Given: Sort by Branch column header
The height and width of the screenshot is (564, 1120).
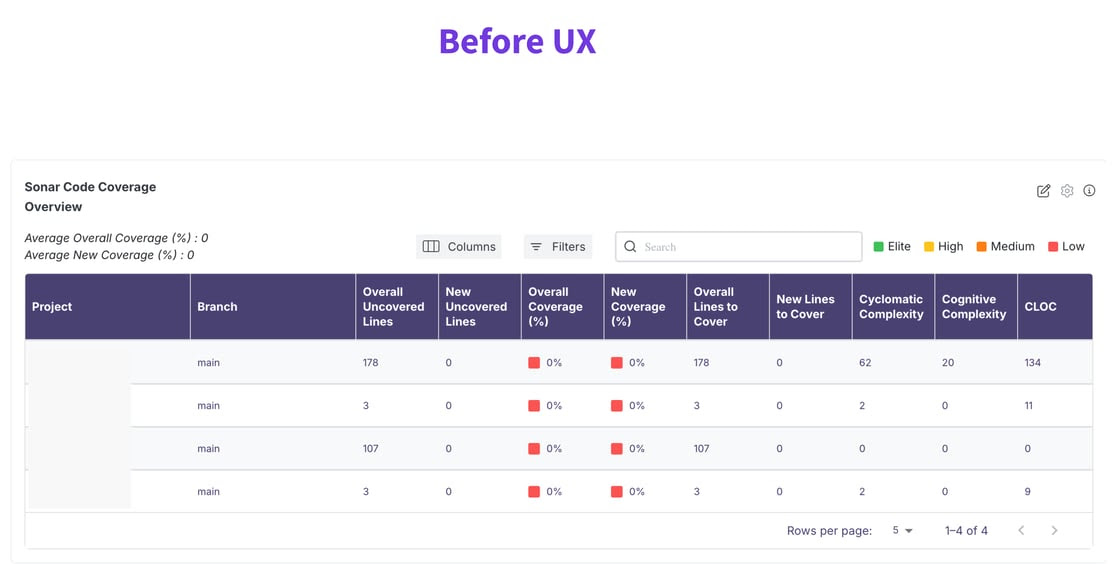Looking at the screenshot, I should (217, 307).
